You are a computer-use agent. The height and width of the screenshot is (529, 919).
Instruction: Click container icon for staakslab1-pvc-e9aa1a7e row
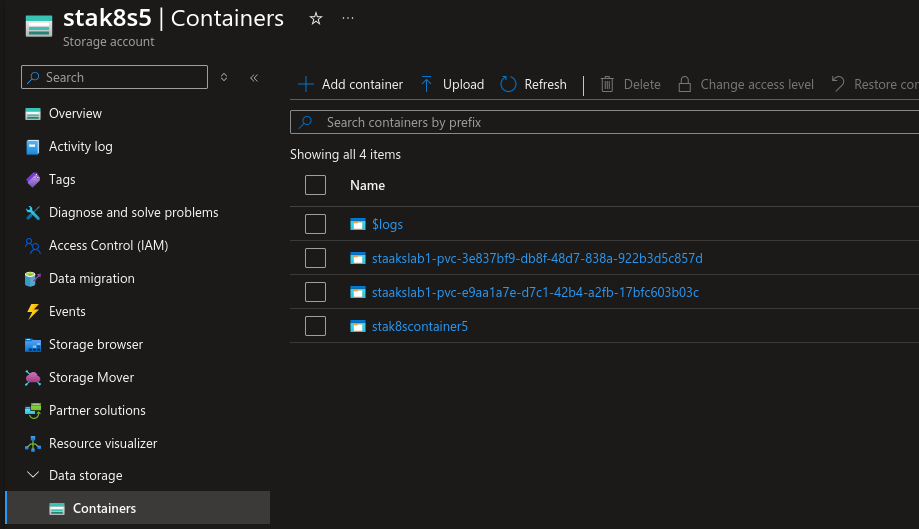tap(358, 292)
